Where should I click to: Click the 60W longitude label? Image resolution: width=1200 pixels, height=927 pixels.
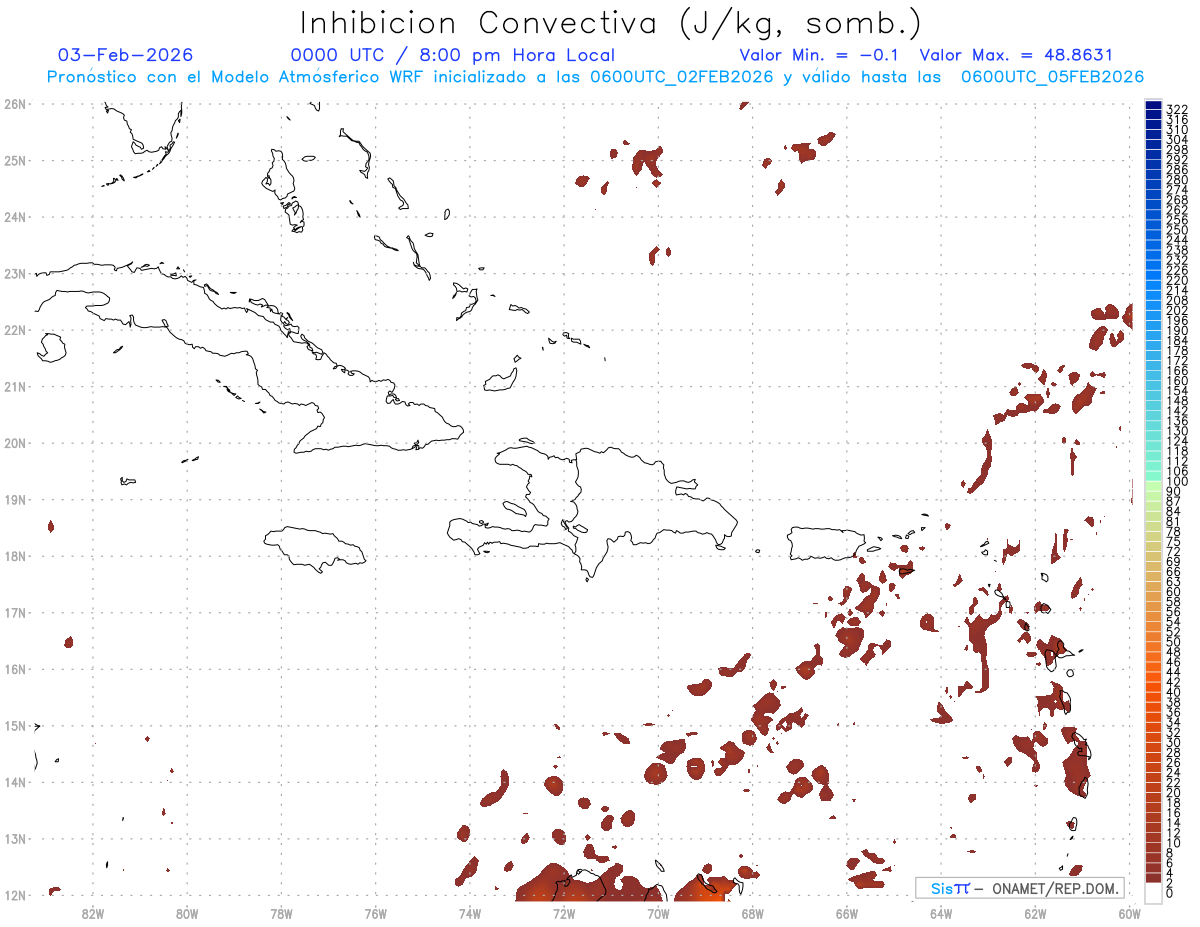click(1129, 913)
